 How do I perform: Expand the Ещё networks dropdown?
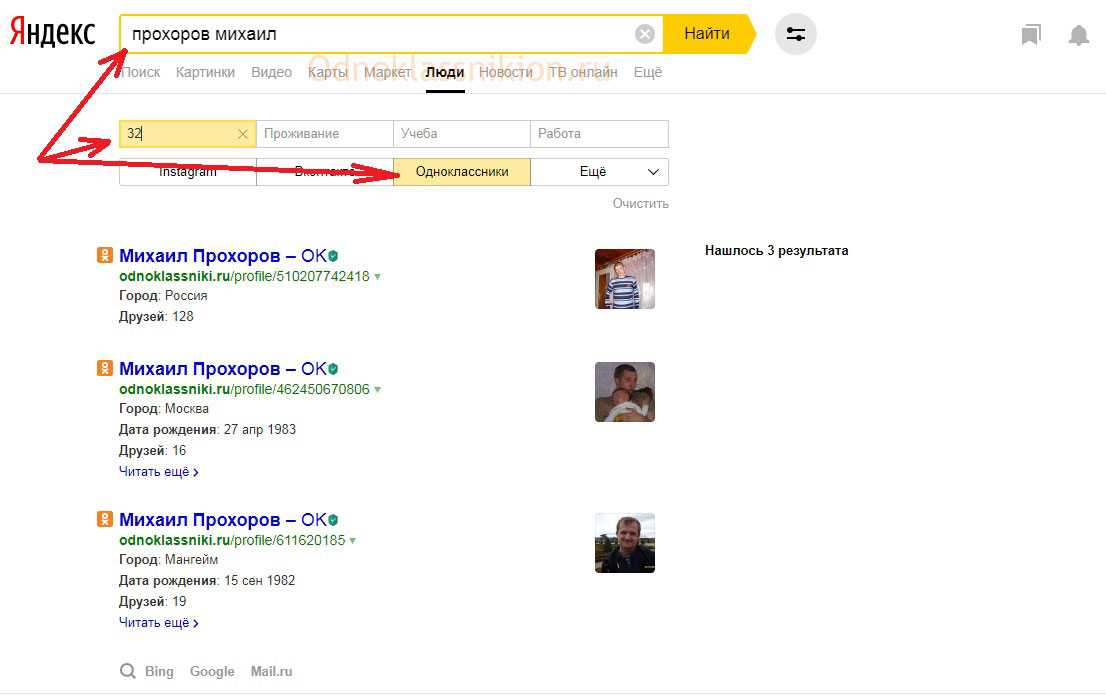600,171
